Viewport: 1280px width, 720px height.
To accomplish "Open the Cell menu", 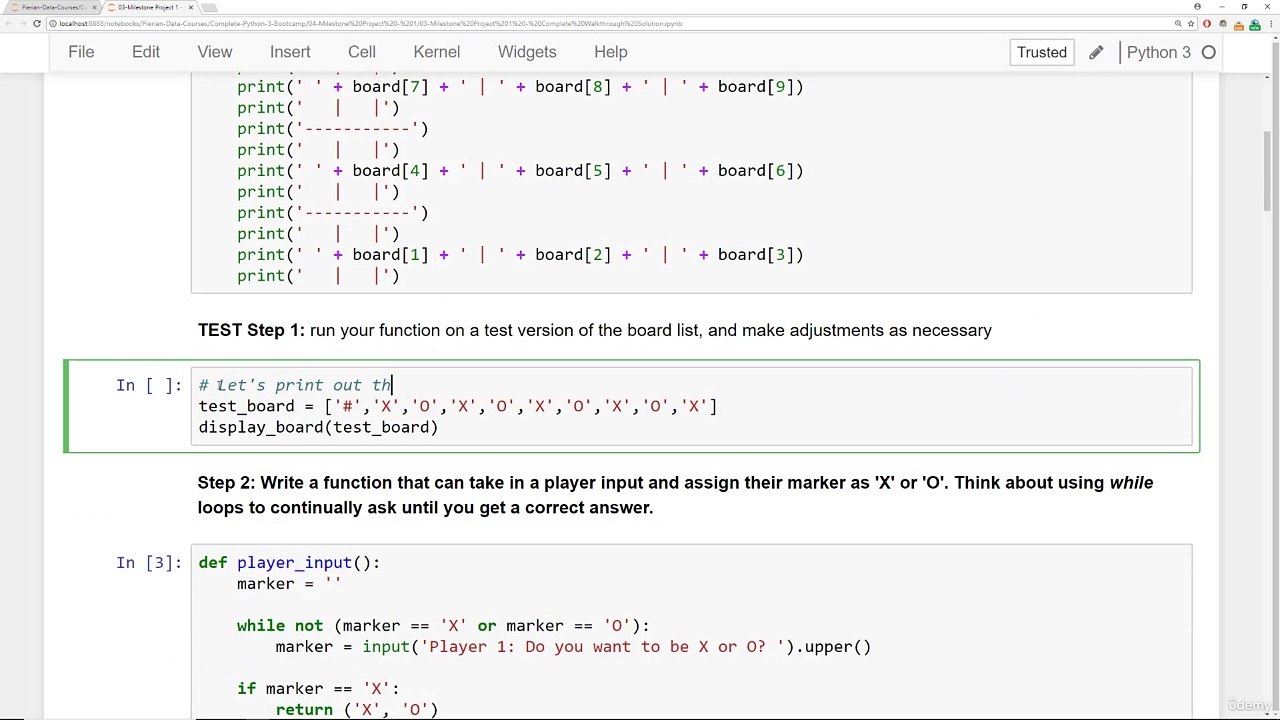I will click(x=362, y=52).
